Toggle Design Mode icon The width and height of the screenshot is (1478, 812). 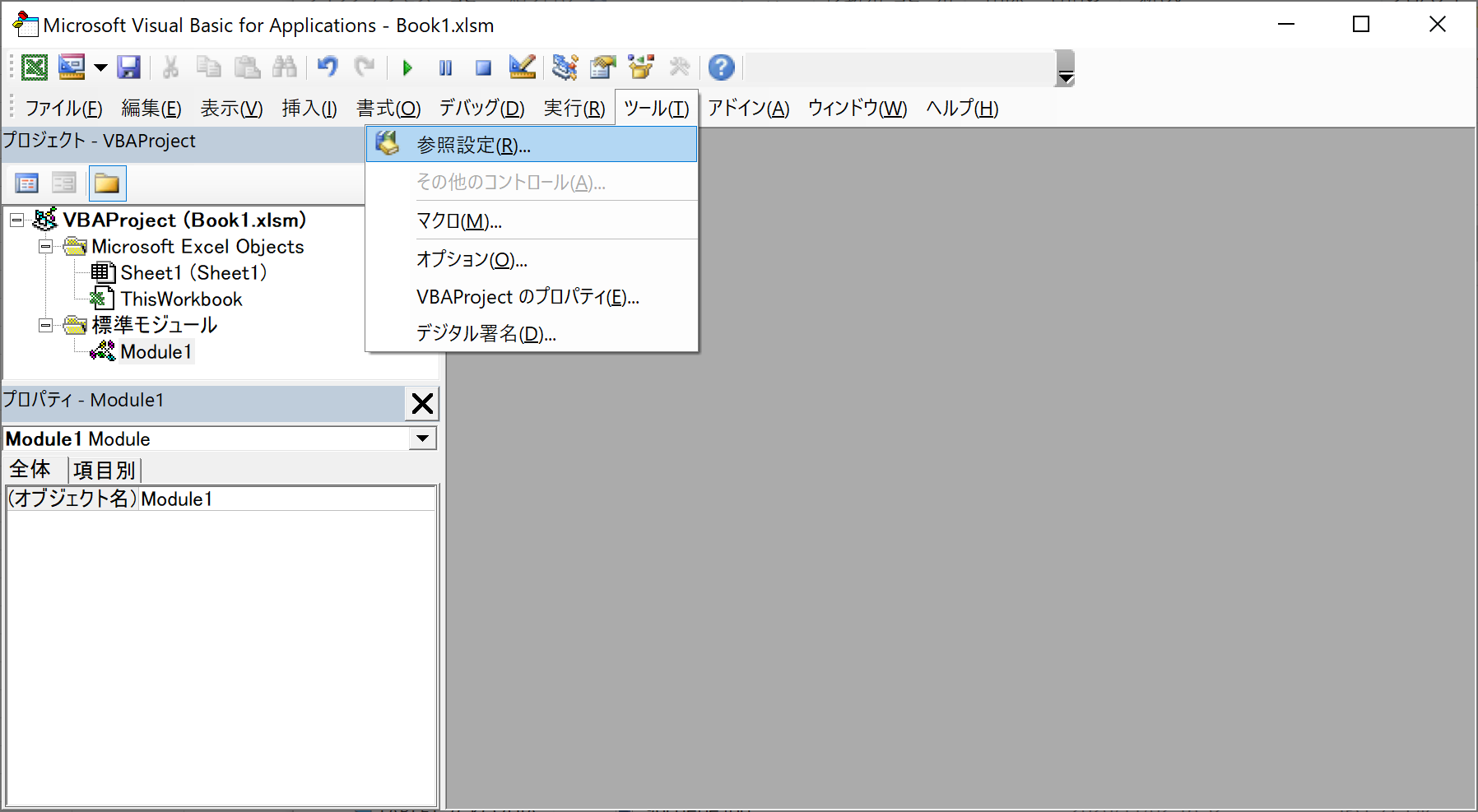coord(522,67)
